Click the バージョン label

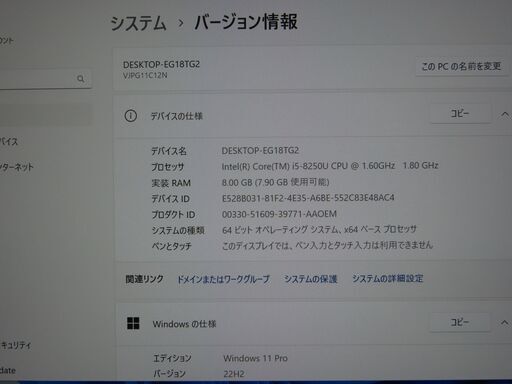(x=169, y=374)
